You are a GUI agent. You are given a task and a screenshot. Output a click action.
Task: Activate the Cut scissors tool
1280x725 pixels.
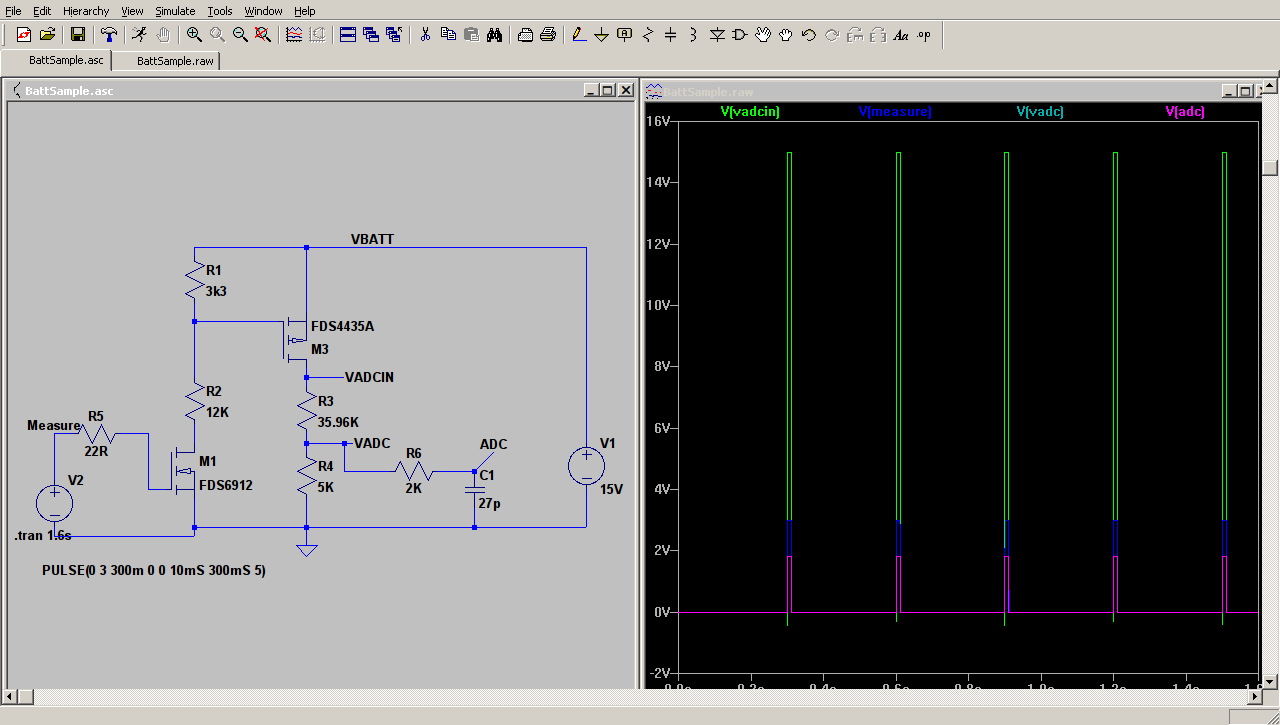point(425,35)
